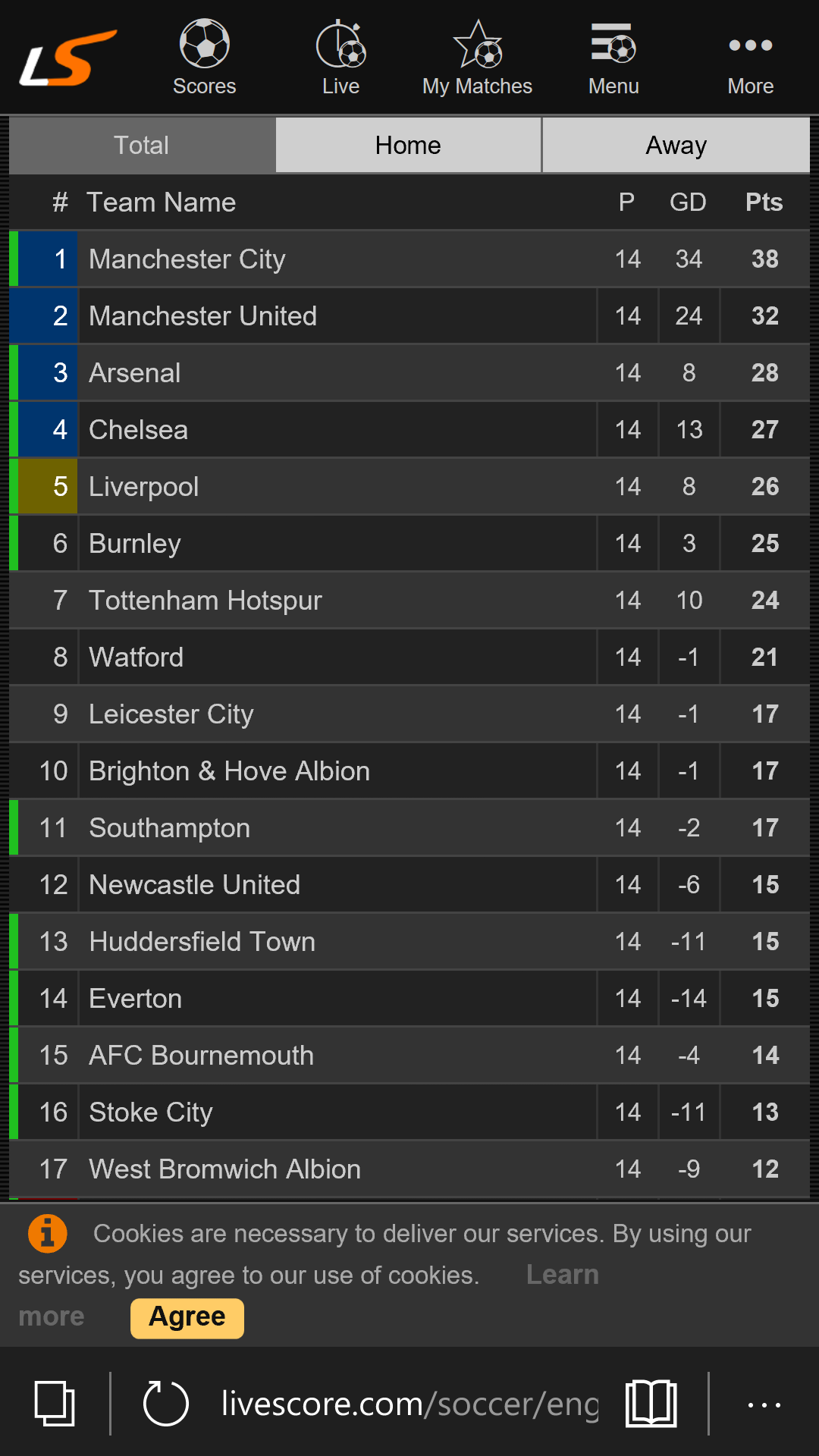Click the Agree cookies button

[x=187, y=1317]
